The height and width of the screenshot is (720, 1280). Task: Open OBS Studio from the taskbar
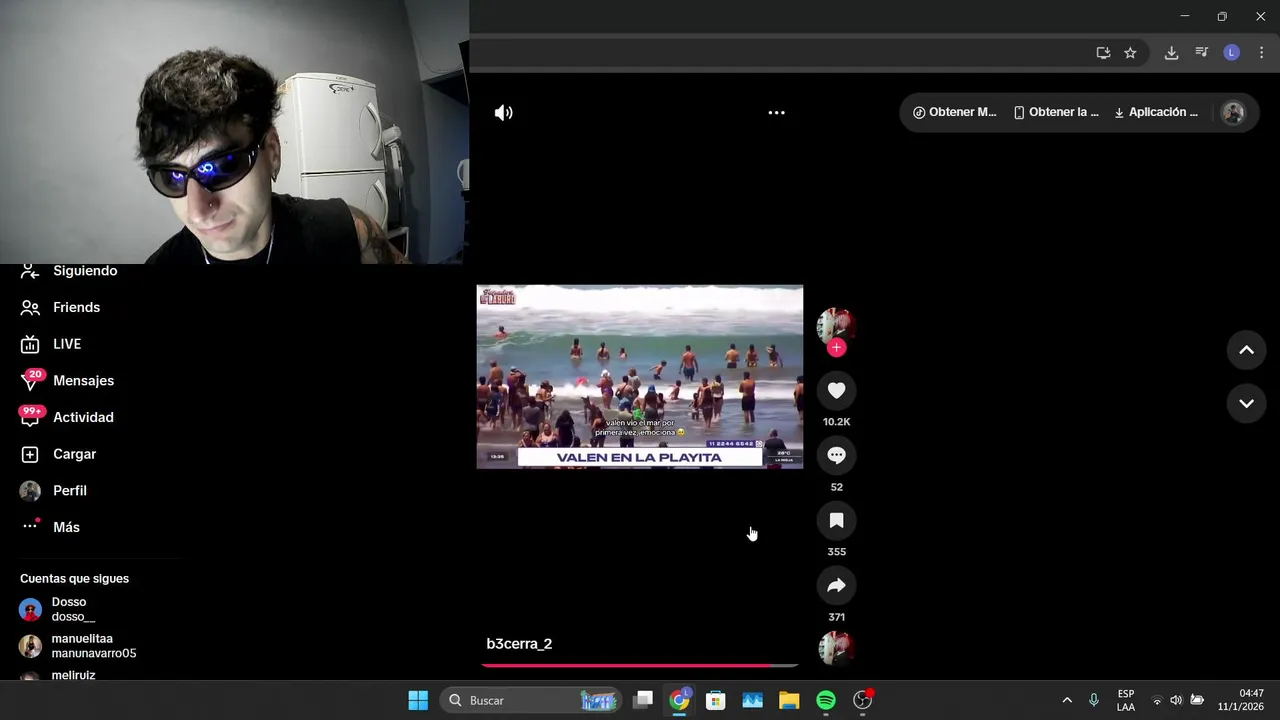tap(863, 700)
